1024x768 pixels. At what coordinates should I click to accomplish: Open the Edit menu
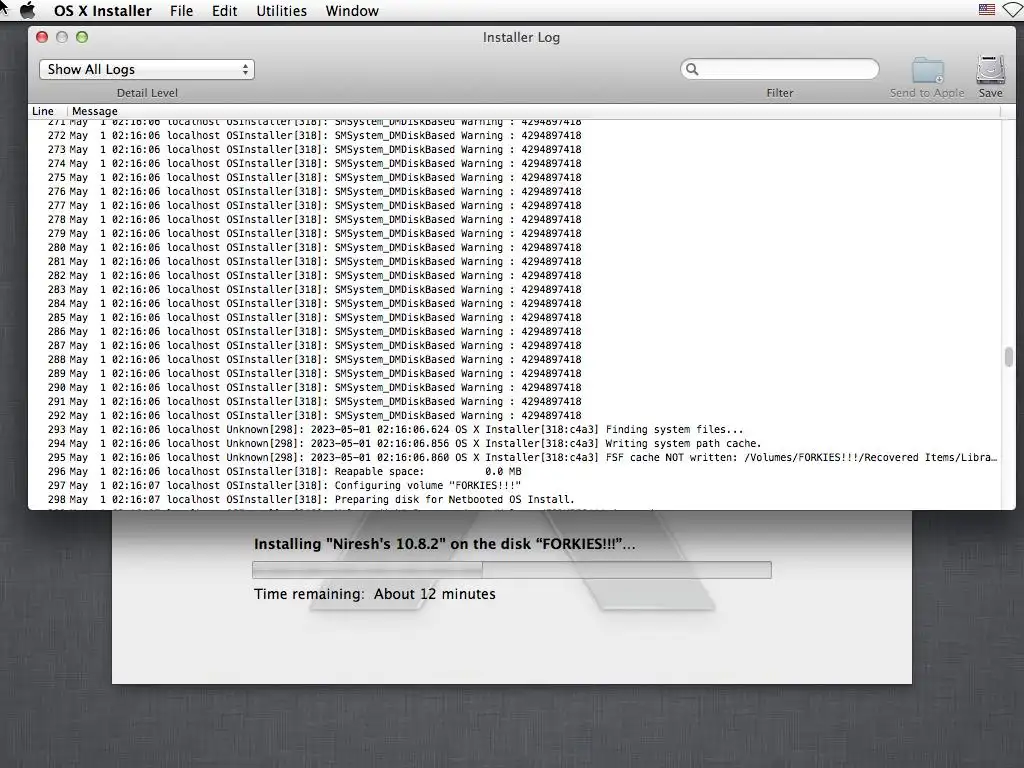click(224, 11)
